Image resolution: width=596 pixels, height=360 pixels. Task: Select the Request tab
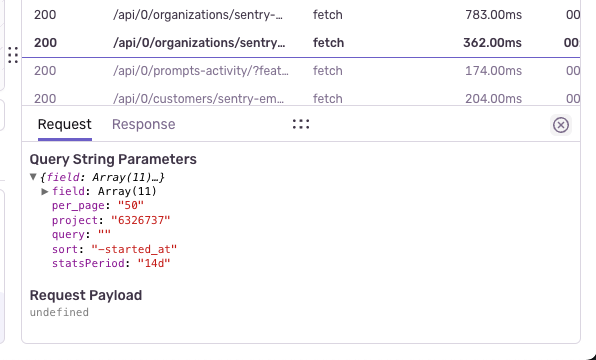(65, 124)
